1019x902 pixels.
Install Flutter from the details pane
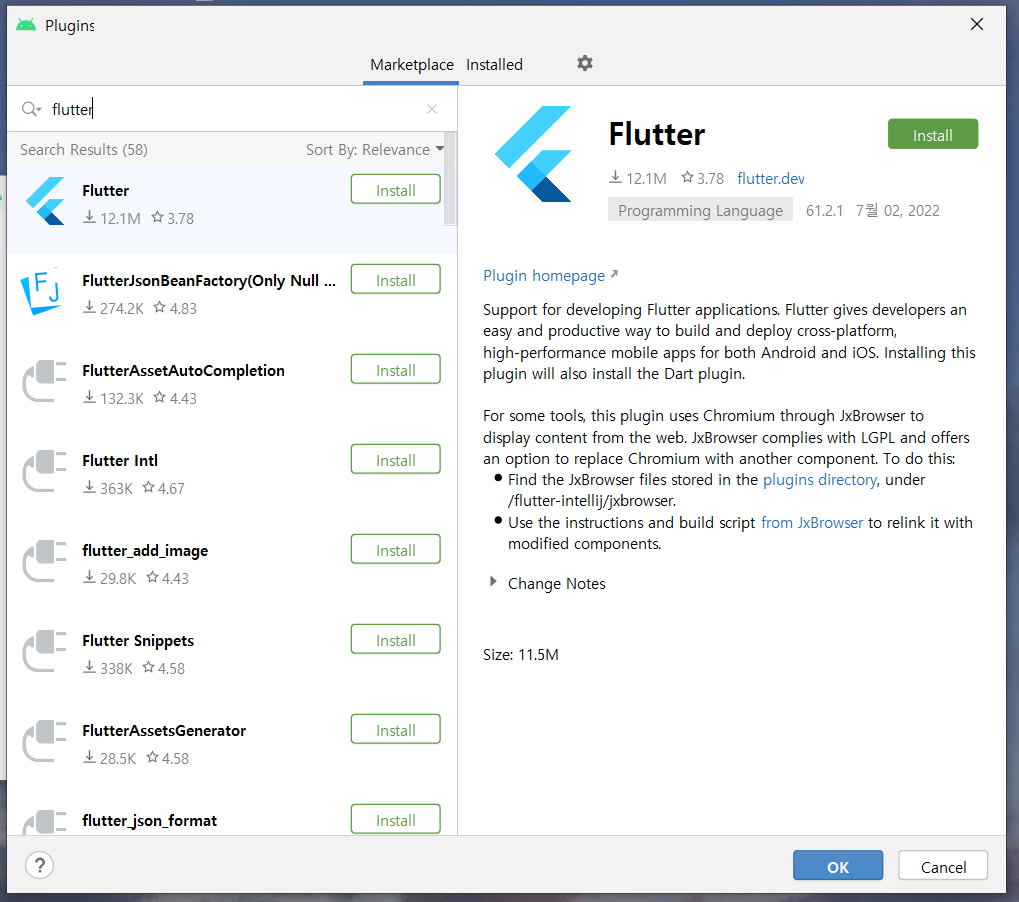point(933,135)
